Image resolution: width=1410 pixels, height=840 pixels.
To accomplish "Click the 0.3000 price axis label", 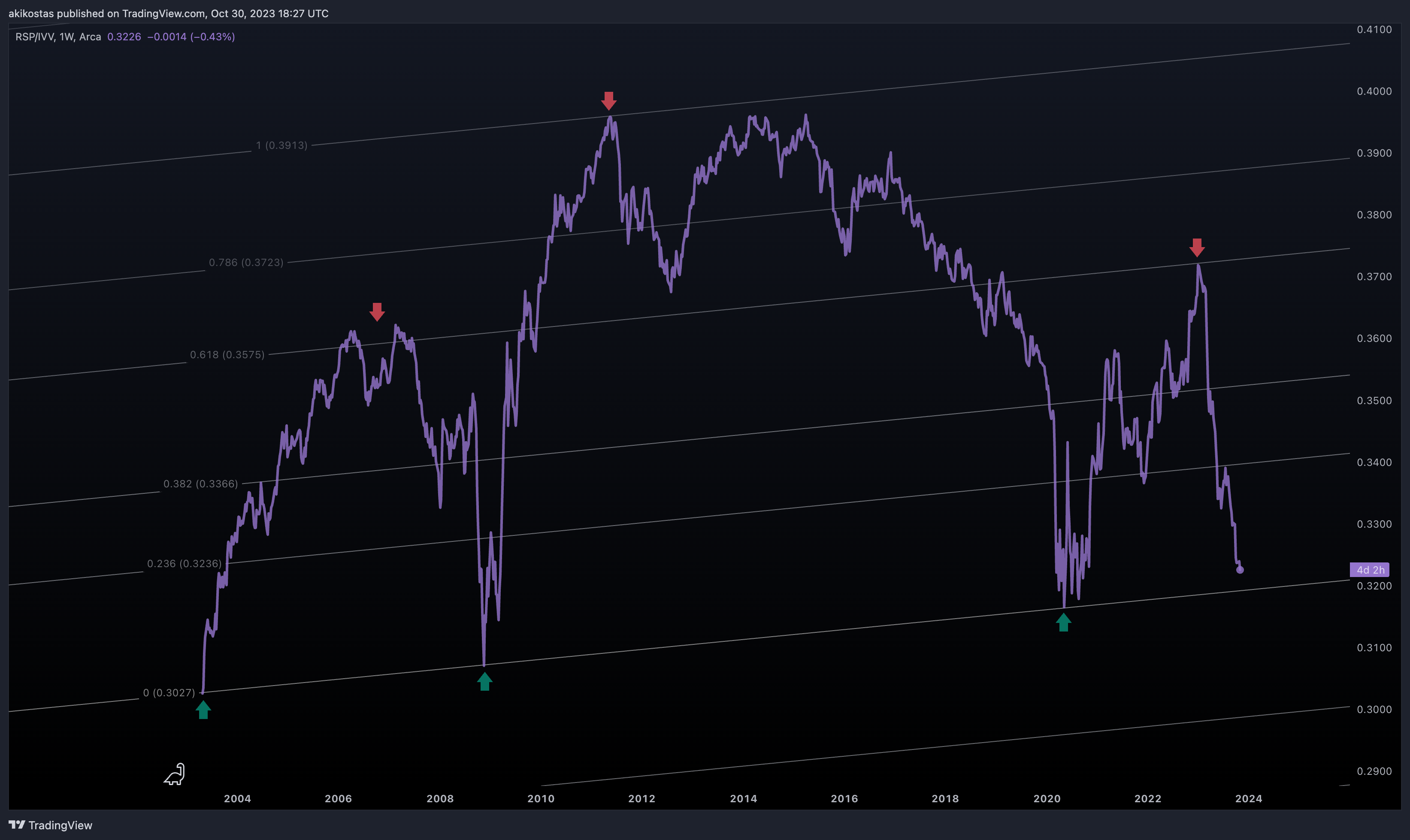I will [x=1374, y=710].
